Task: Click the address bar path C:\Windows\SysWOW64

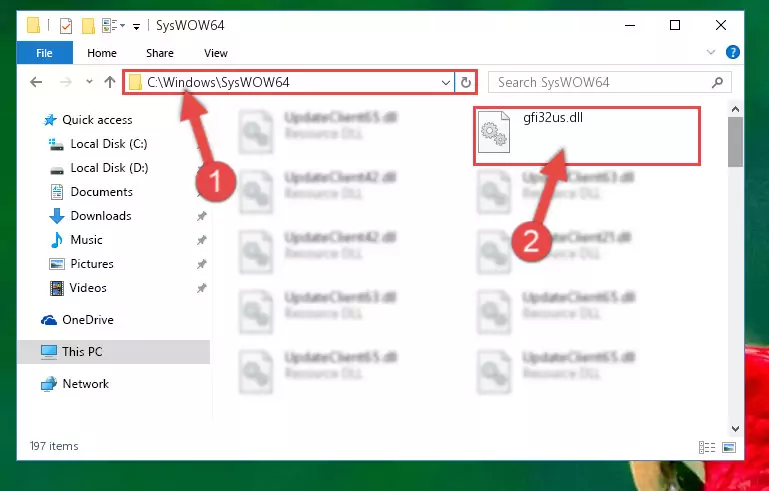Action: 218,82
